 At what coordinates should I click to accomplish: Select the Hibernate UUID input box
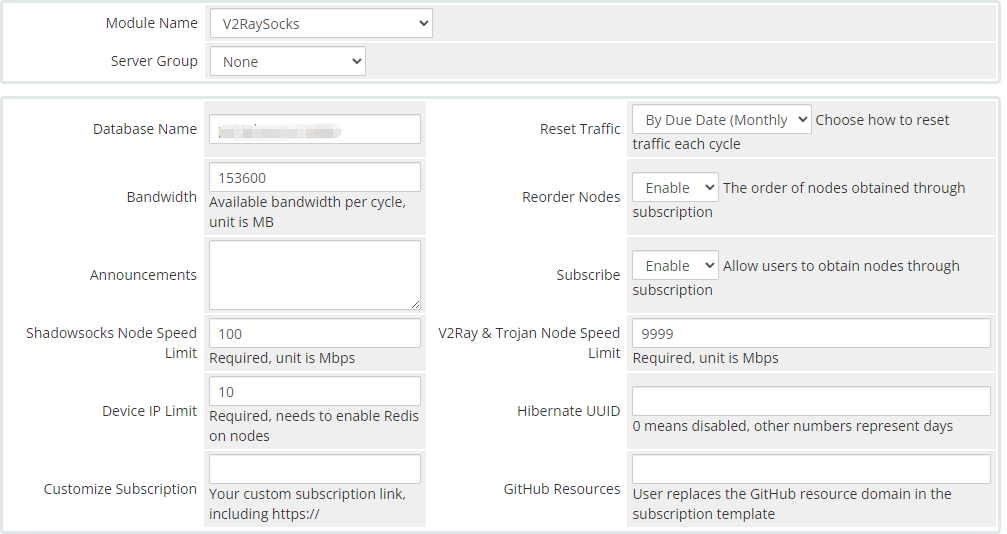[x=811, y=402]
